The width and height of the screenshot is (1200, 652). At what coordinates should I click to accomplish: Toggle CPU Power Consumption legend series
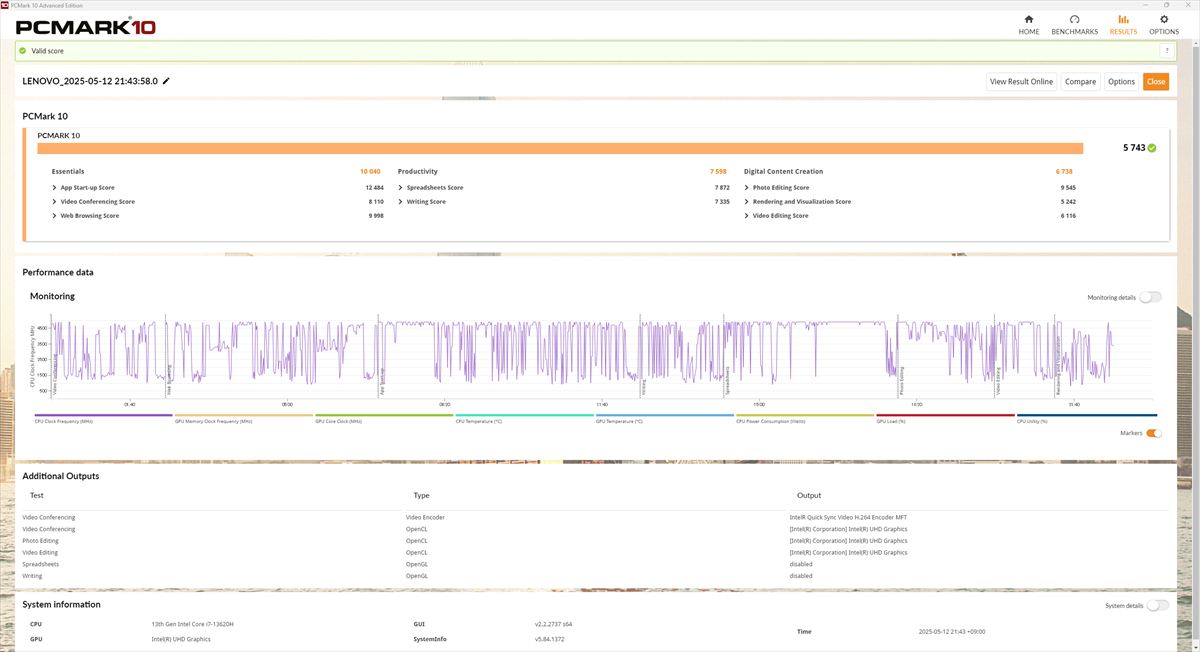pyautogui.click(x=805, y=415)
